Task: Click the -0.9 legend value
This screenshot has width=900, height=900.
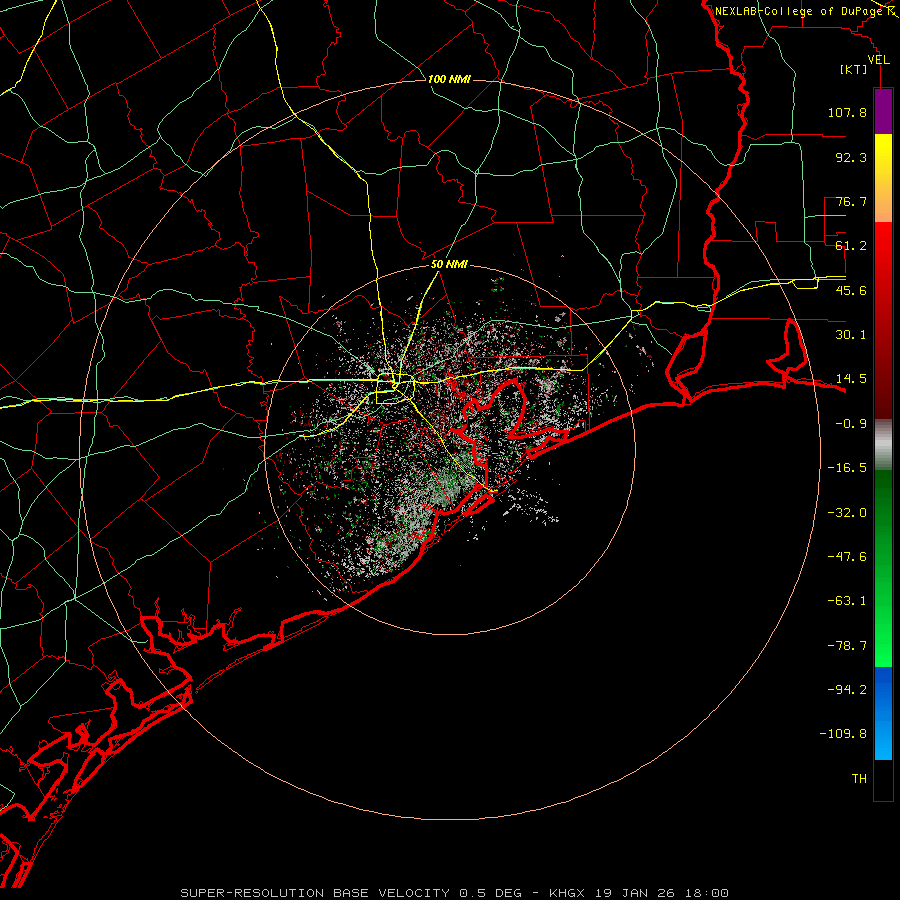Action: point(851,424)
